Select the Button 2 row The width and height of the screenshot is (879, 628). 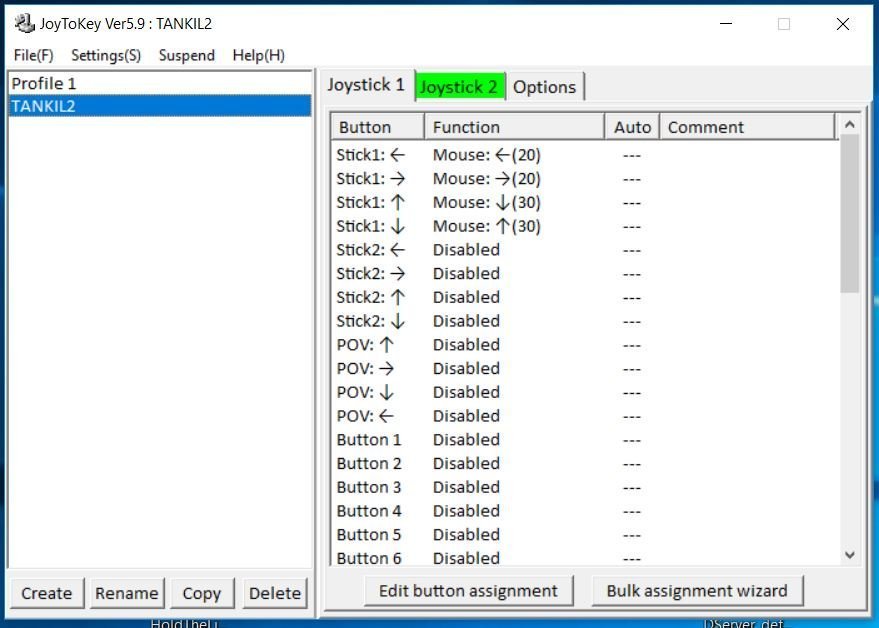(x=585, y=464)
